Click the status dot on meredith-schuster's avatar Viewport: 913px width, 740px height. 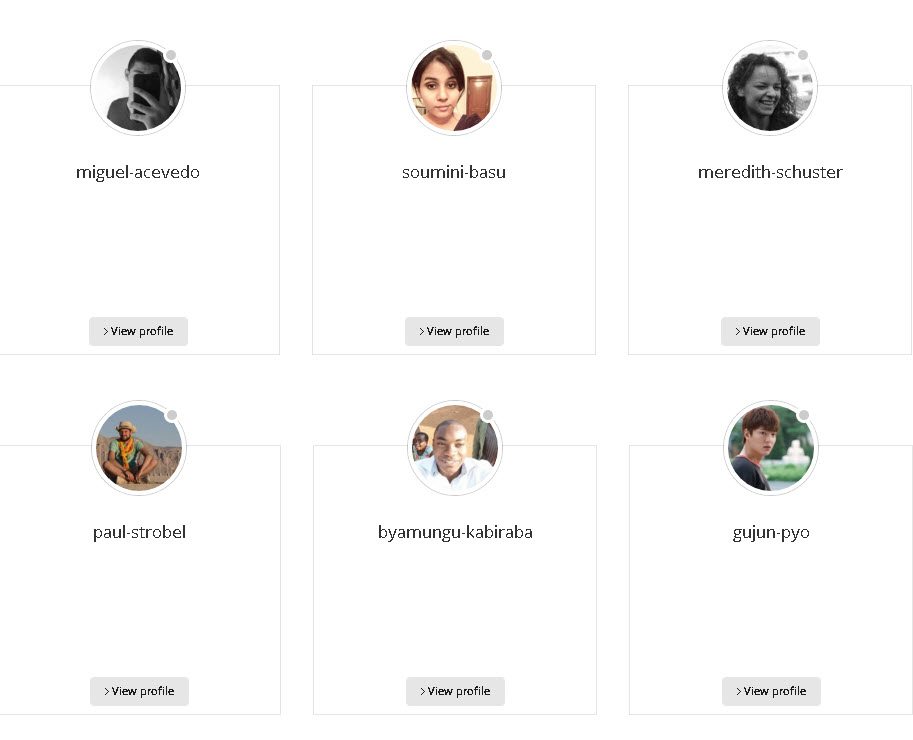tap(803, 55)
